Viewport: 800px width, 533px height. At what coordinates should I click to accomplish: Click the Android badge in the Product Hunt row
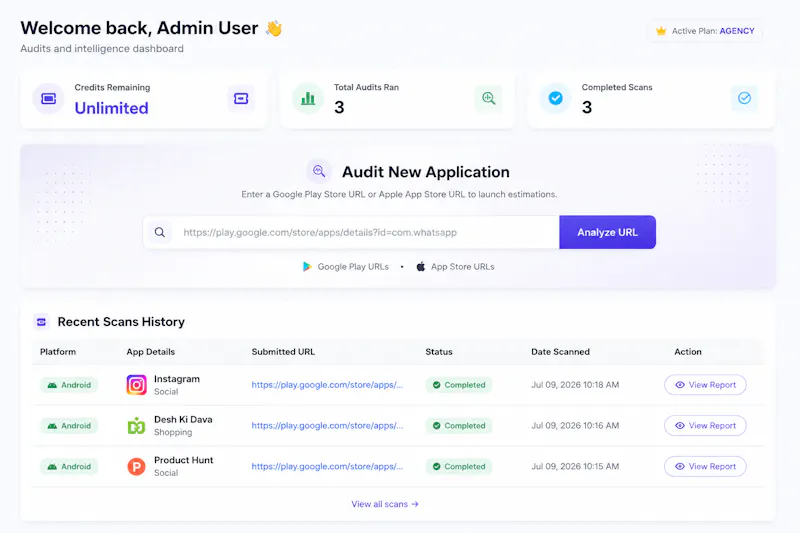tap(69, 467)
